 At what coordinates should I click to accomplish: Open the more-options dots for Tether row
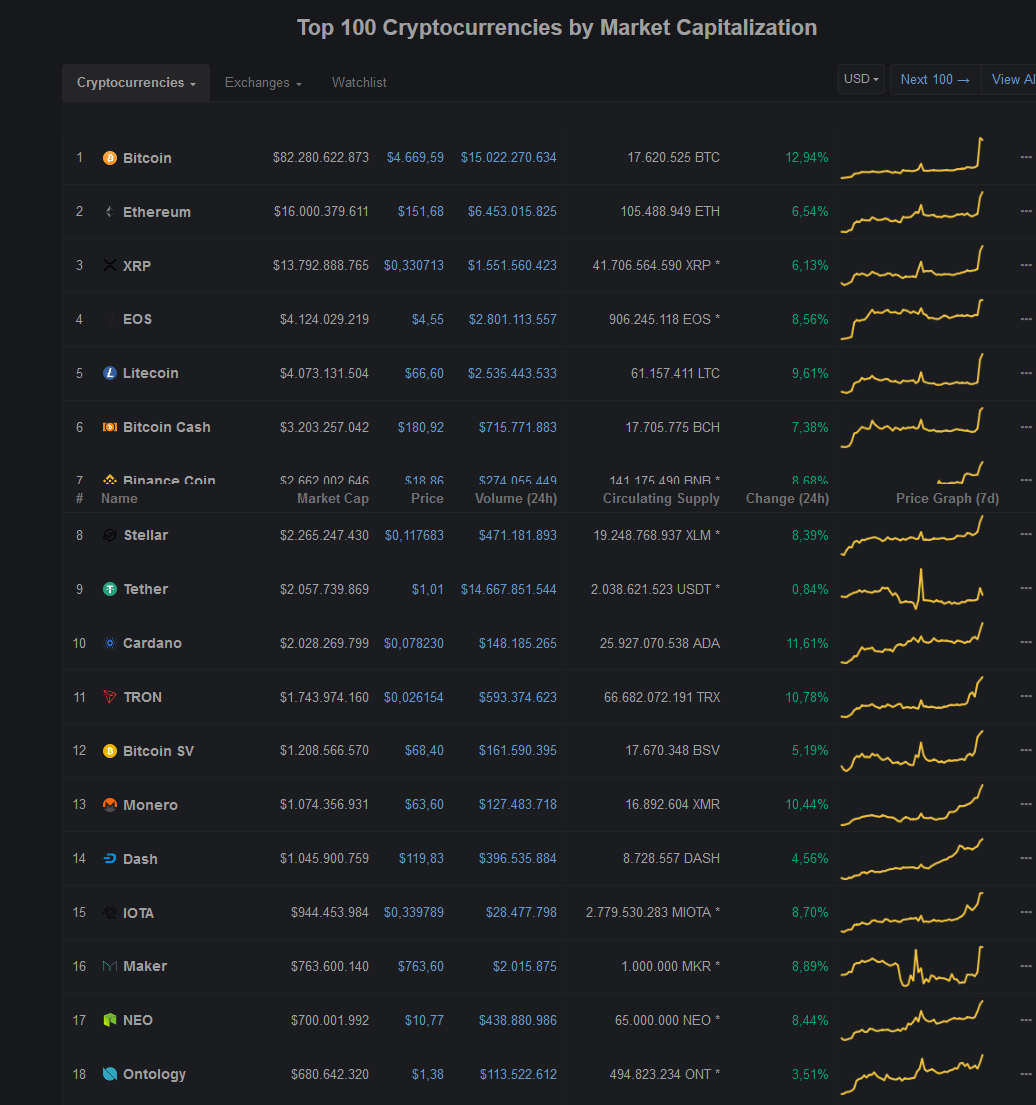click(1026, 588)
